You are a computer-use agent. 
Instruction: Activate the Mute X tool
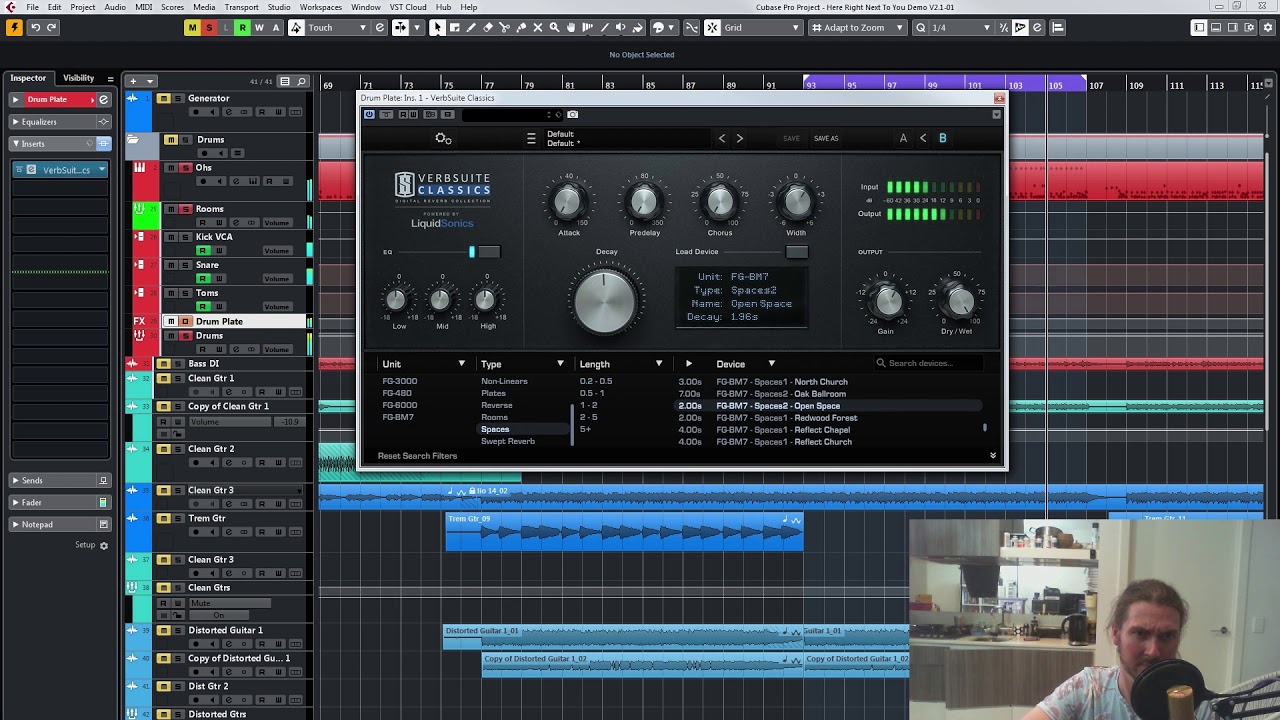pyautogui.click(x=538, y=28)
